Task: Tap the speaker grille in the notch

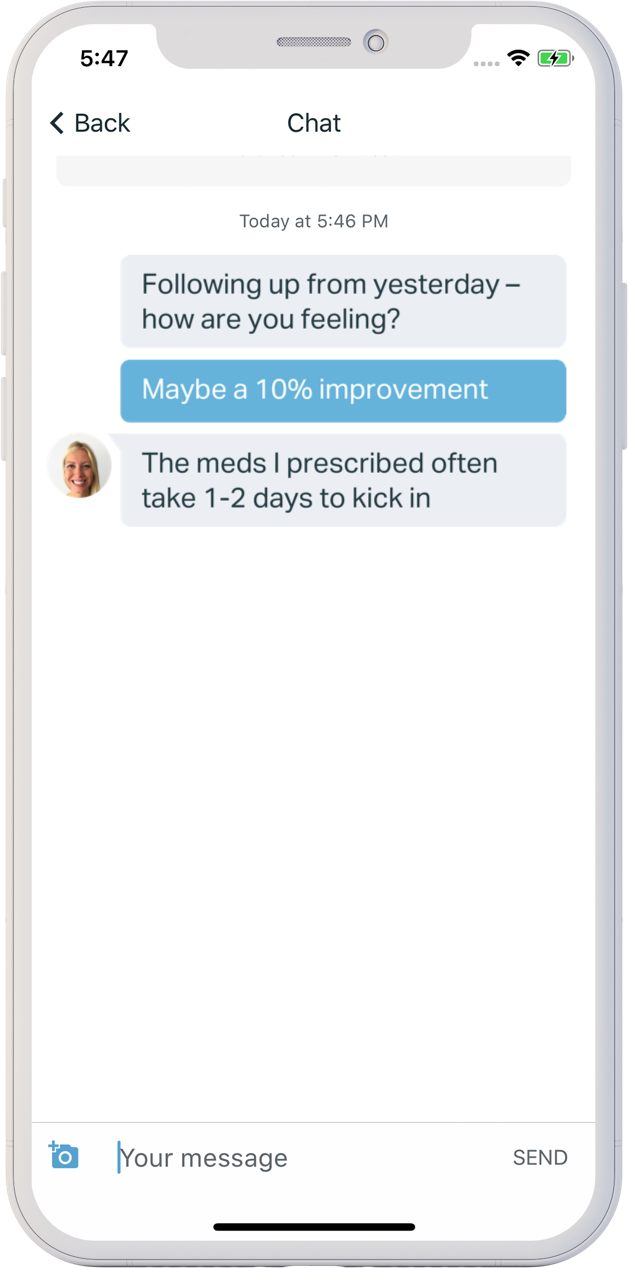Action: [x=314, y=42]
